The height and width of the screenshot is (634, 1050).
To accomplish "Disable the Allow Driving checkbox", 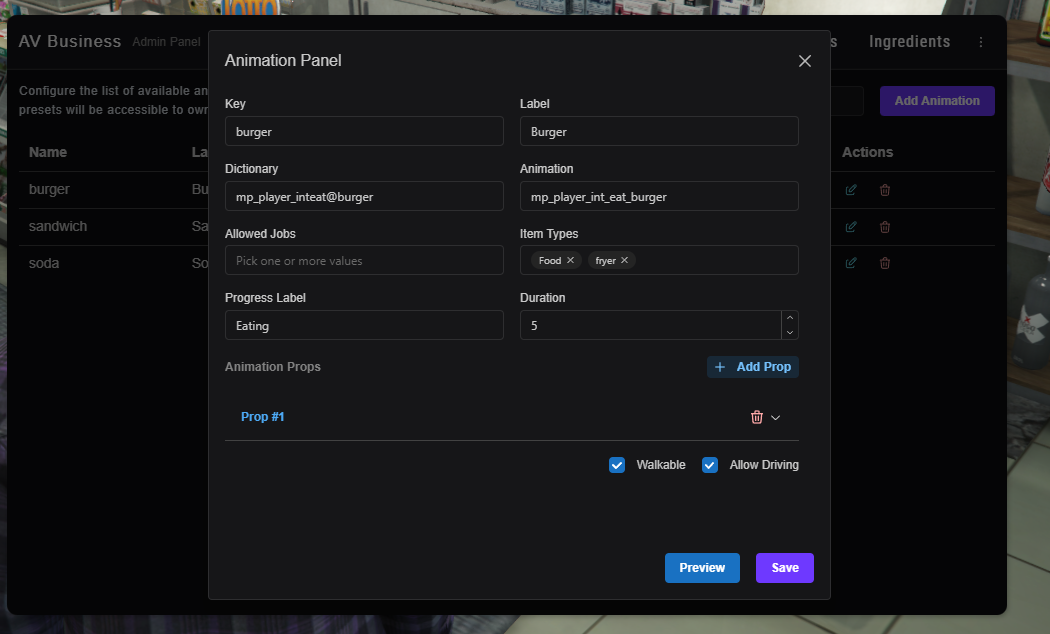I will click(x=710, y=465).
